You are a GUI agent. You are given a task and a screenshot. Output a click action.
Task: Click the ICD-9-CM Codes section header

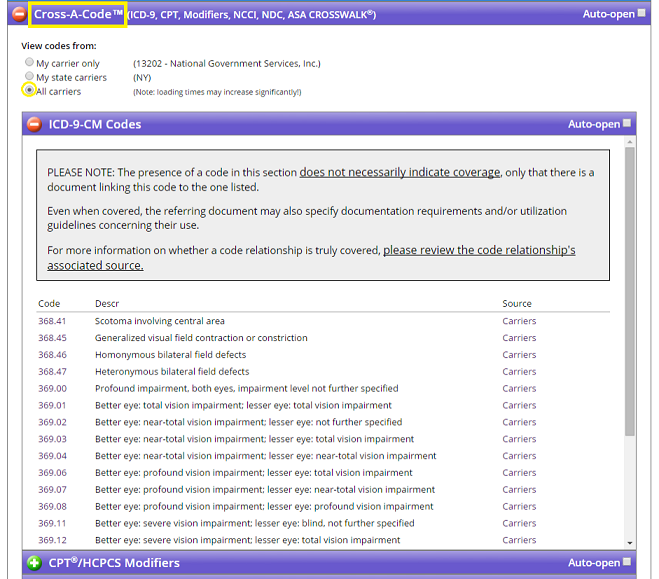pos(95,124)
